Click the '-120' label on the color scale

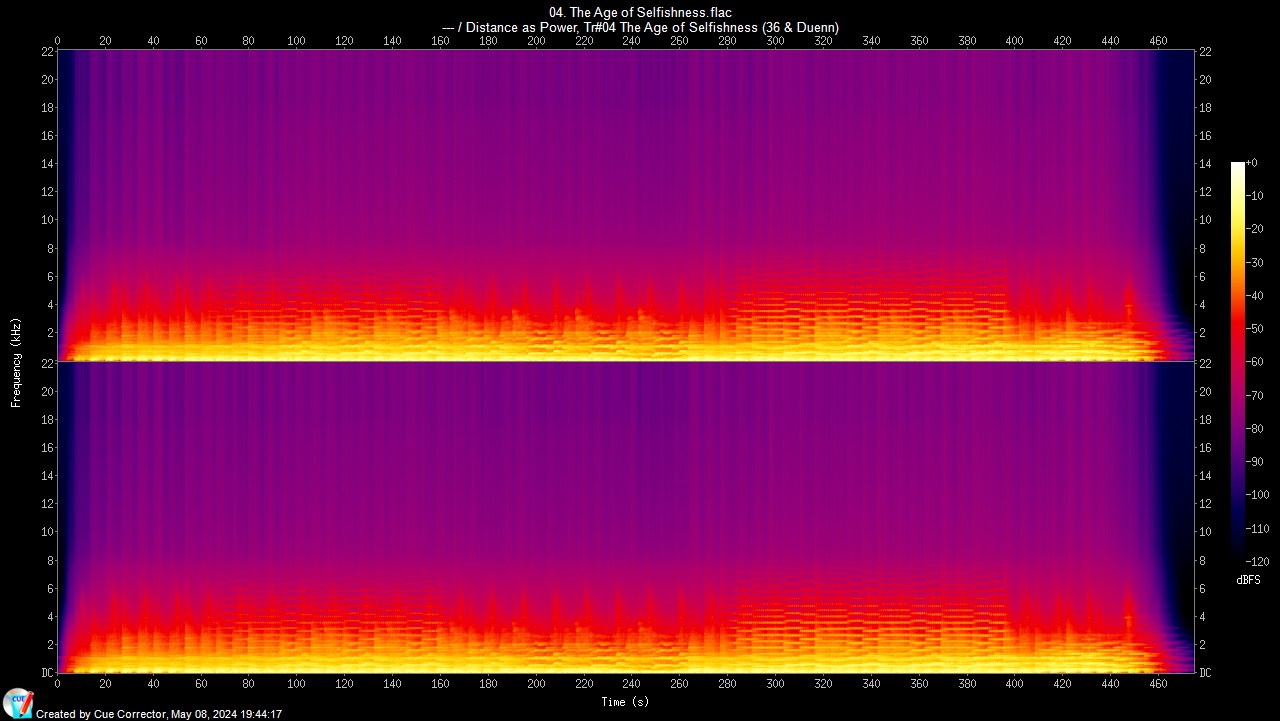[1257, 561]
